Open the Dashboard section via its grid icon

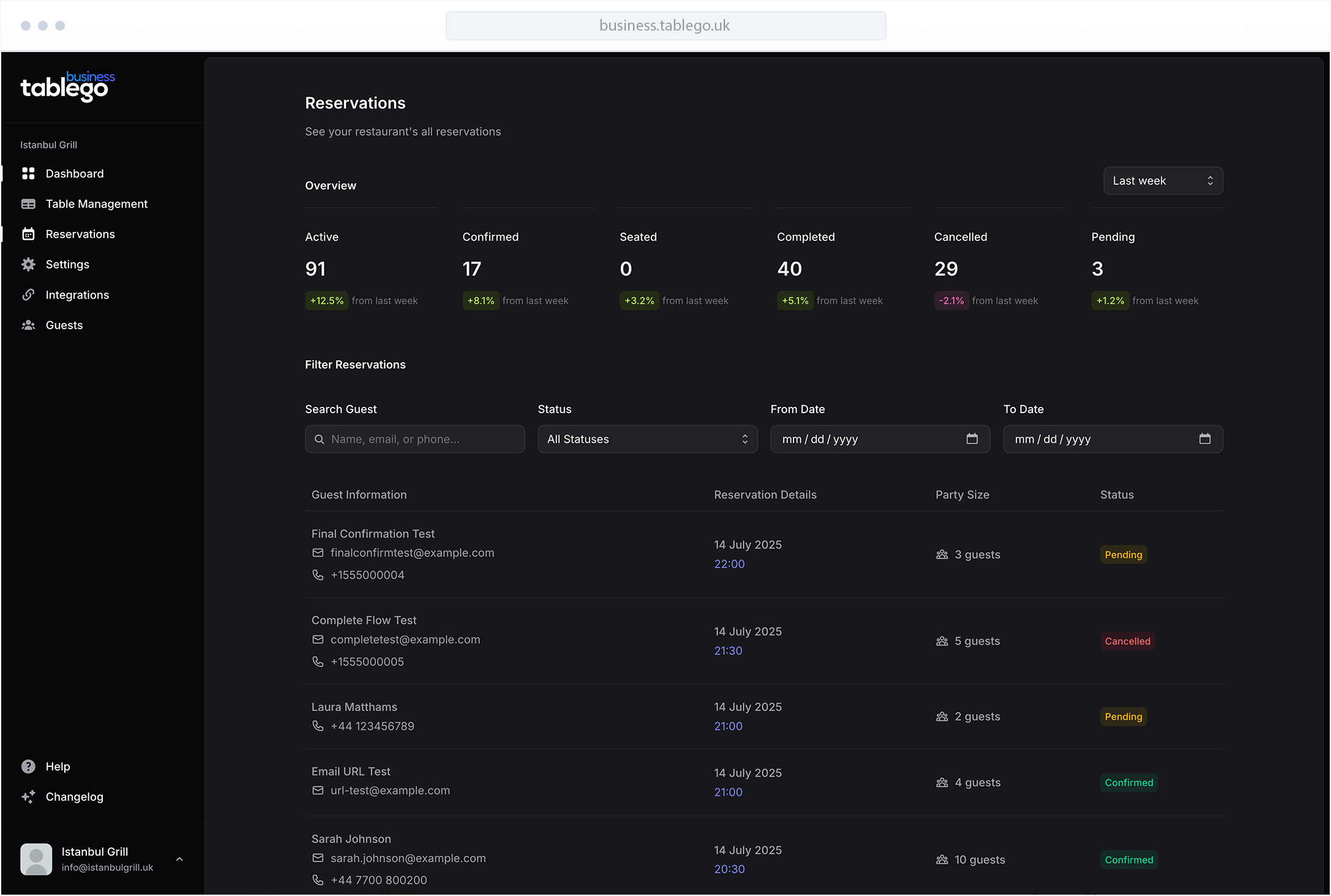tap(29, 173)
